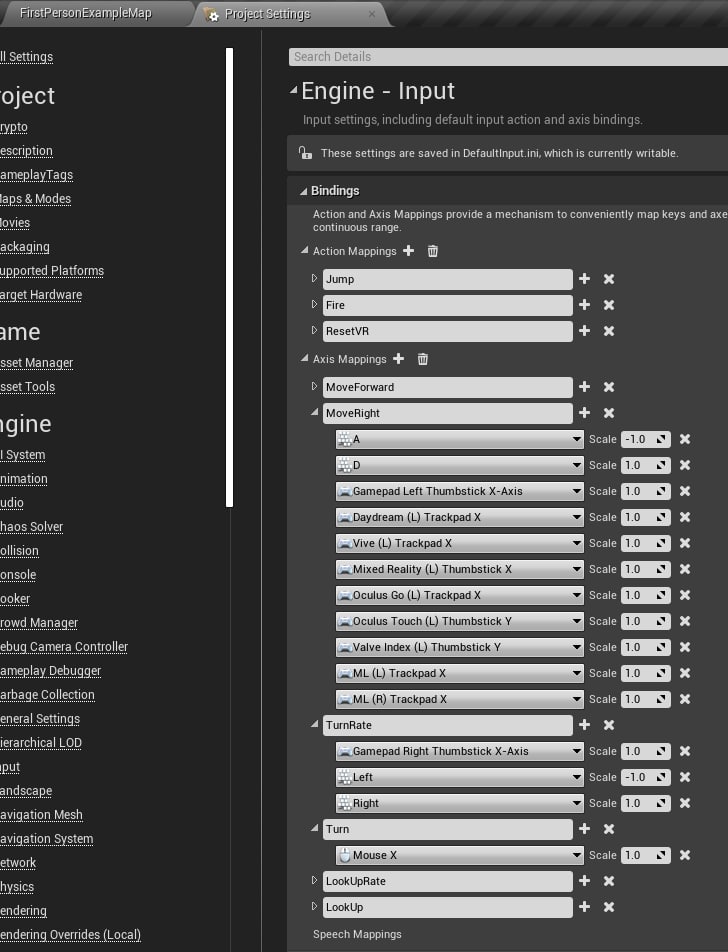Viewport: 728px width, 952px height.
Task: Remove the Jump action mapping
Action: 609,279
